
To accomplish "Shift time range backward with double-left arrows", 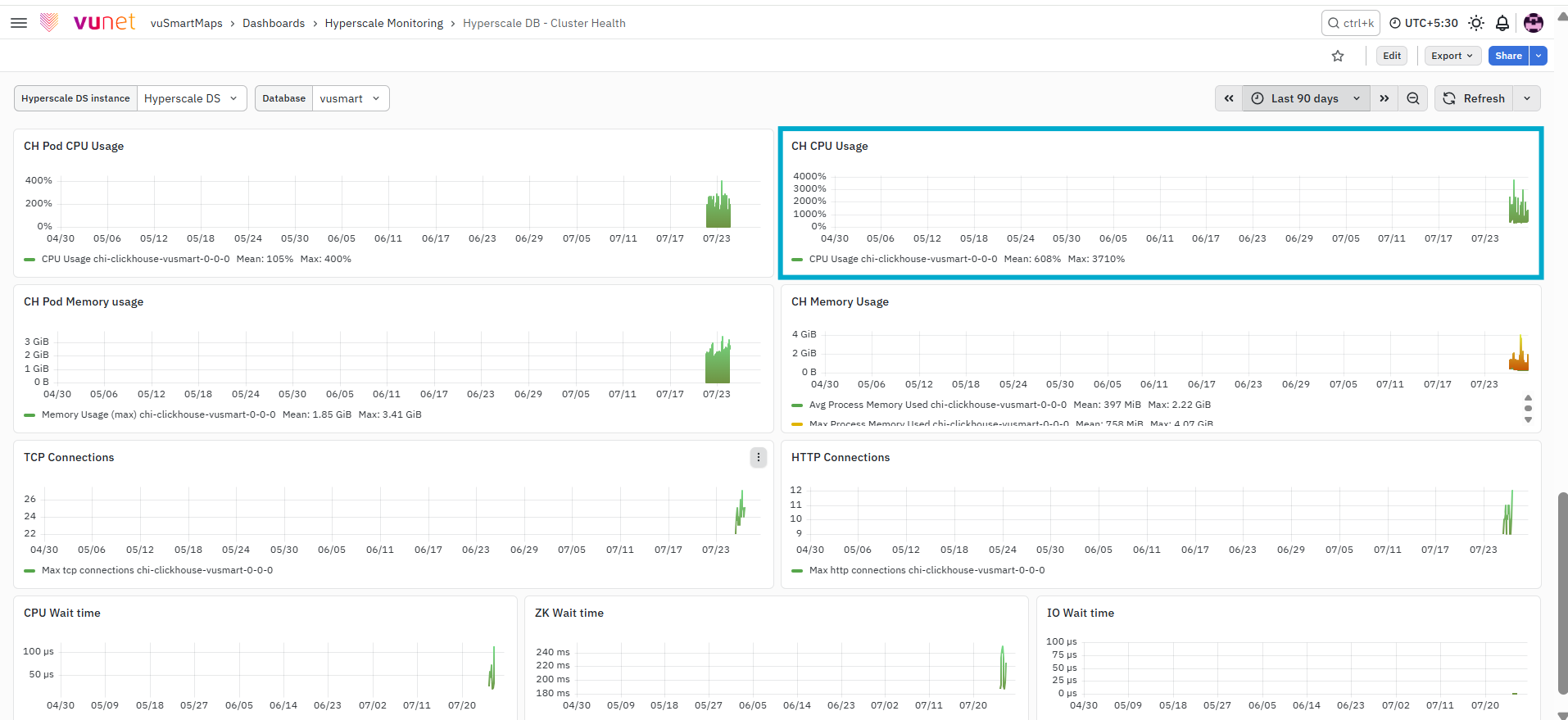I will (x=1229, y=98).
